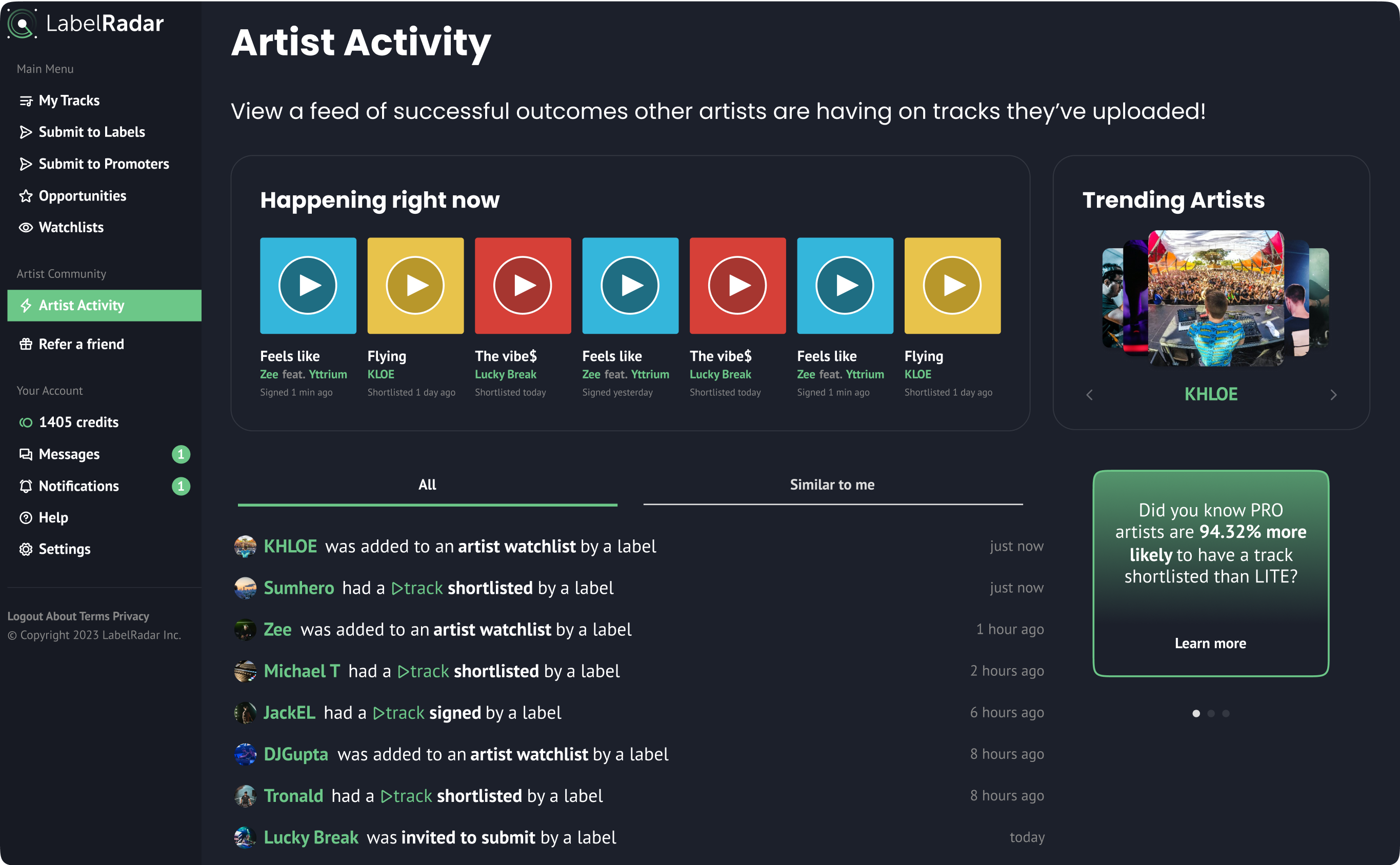Show next trending artist with right chevron
This screenshot has width=1400, height=865.
point(1333,395)
